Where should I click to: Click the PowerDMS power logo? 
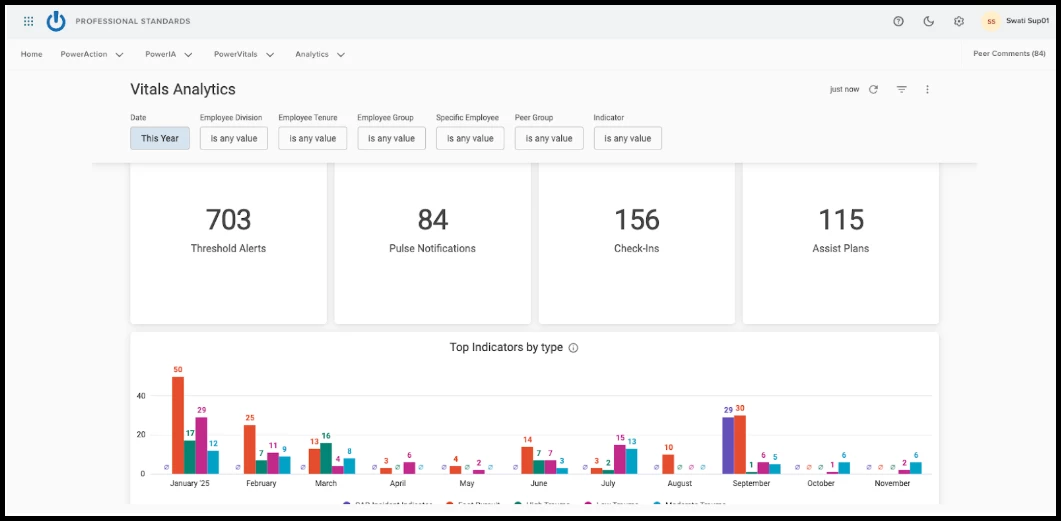pos(56,22)
